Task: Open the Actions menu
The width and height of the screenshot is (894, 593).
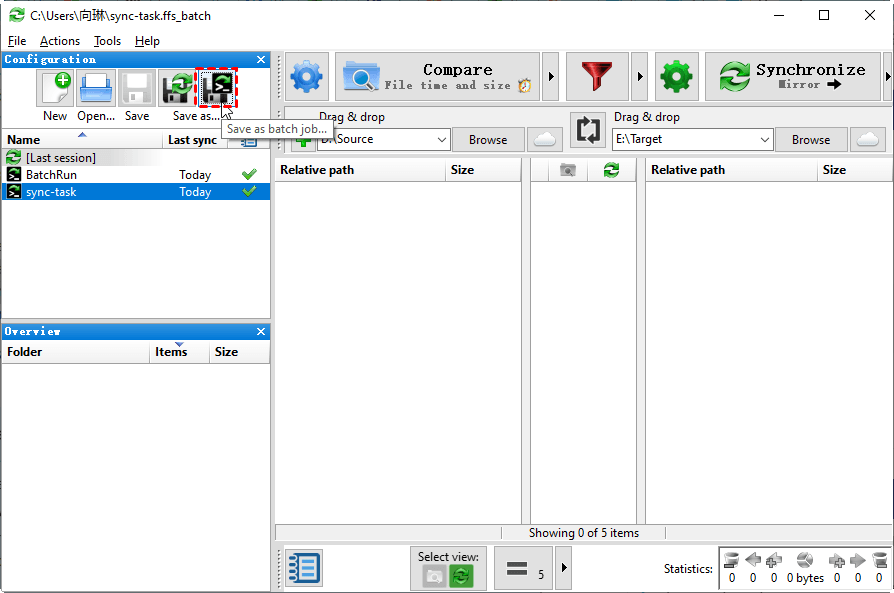Action: tap(59, 41)
